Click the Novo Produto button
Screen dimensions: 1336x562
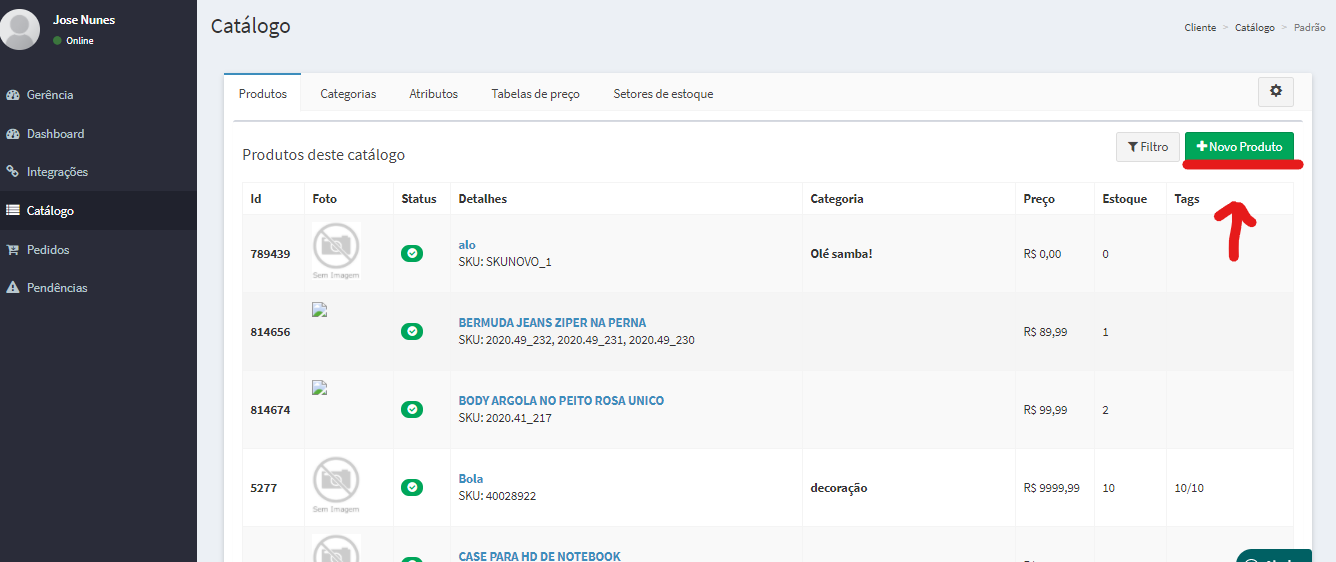(1239, 147)
